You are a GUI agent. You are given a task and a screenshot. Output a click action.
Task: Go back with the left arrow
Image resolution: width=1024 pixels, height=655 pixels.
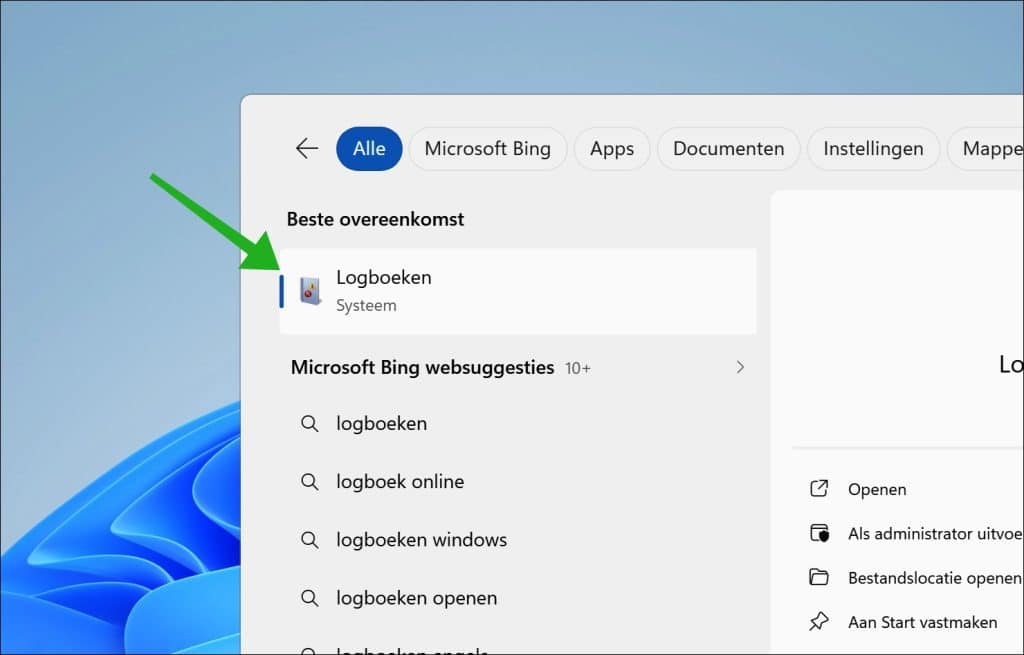tap(306, 149)
